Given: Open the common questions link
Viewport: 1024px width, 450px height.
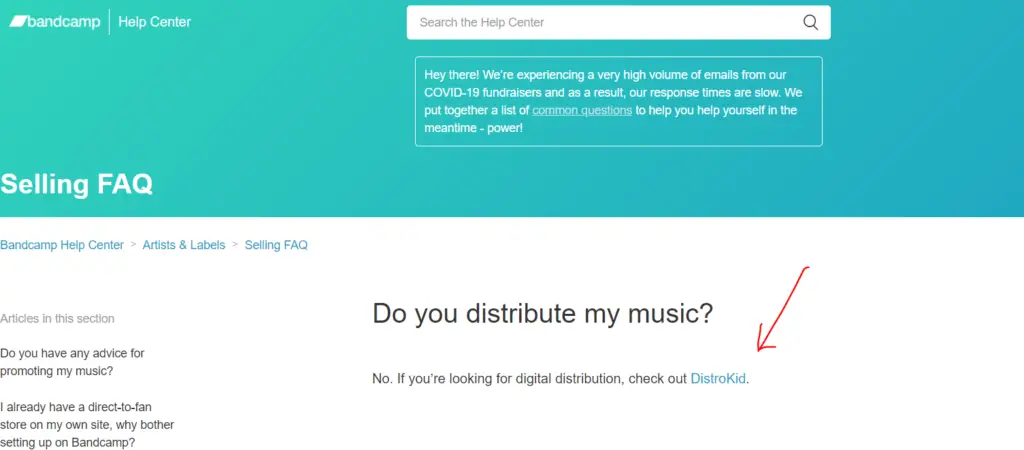Looking at the screenshot, I should [x=582, y=110].
